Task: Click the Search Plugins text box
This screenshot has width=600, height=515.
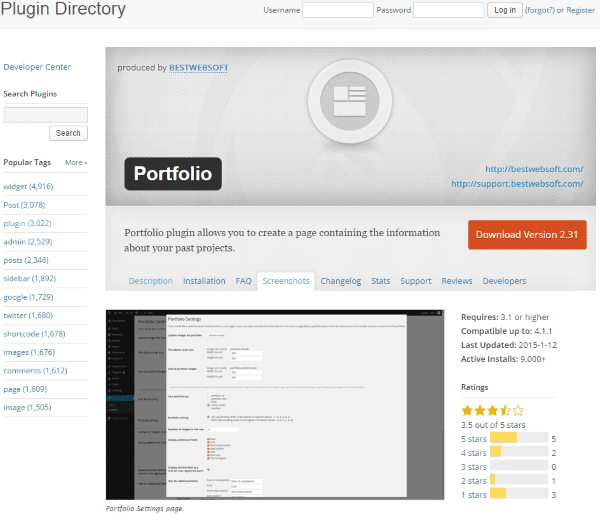Action: coord(46,115)
